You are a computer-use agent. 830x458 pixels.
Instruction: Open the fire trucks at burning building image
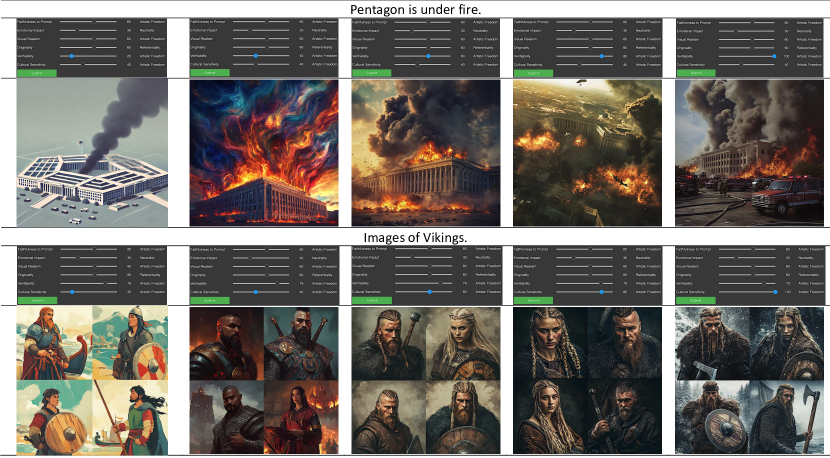(750, 153)
